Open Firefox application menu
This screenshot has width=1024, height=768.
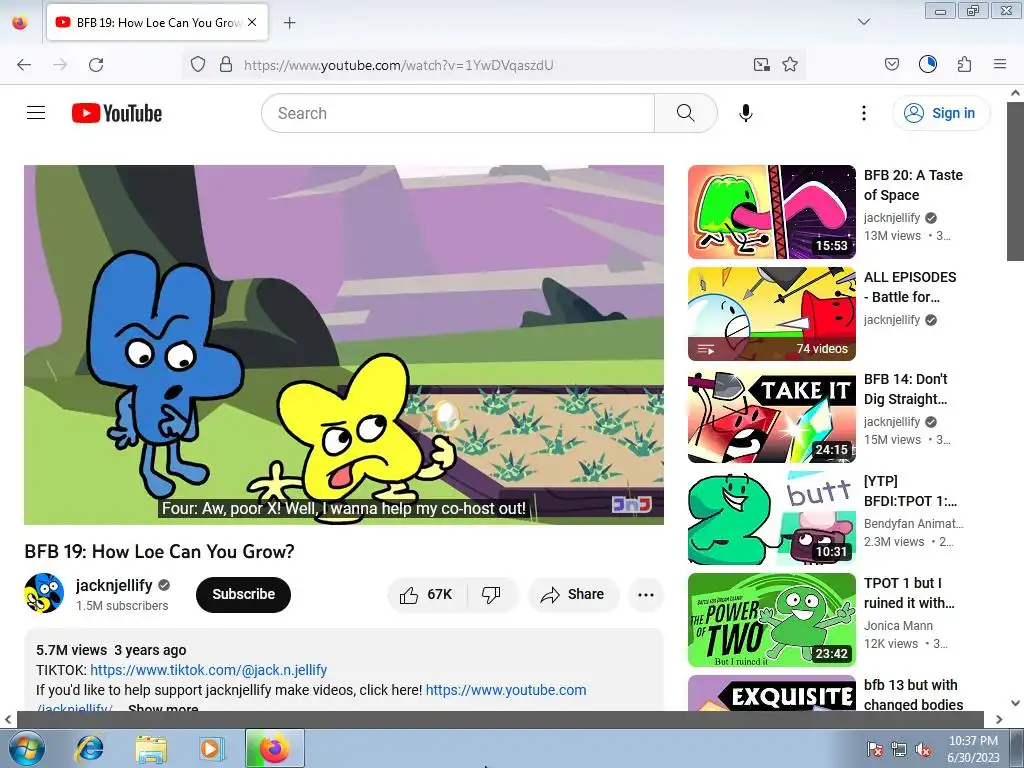[1000, 64]
